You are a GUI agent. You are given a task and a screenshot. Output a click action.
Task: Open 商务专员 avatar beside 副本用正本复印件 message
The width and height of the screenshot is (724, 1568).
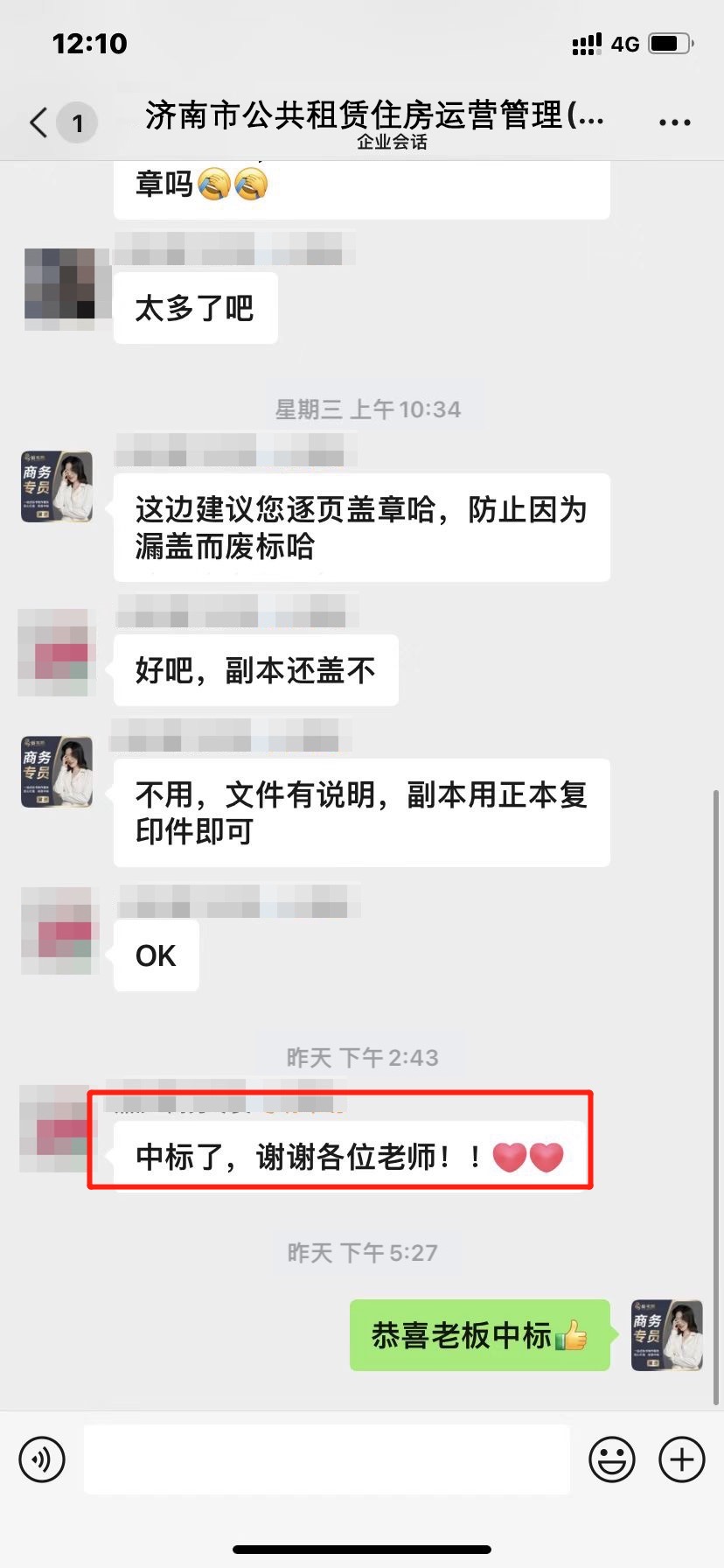(57, 772)
